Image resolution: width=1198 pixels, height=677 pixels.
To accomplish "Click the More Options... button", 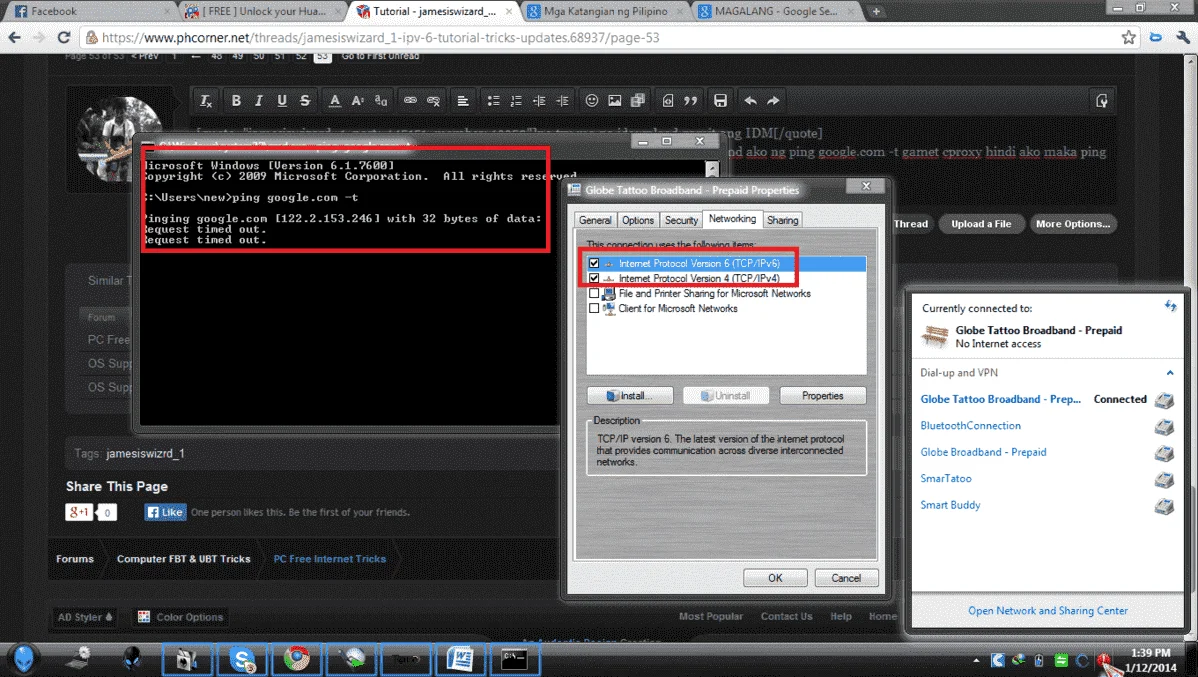I will point(1073,224).
